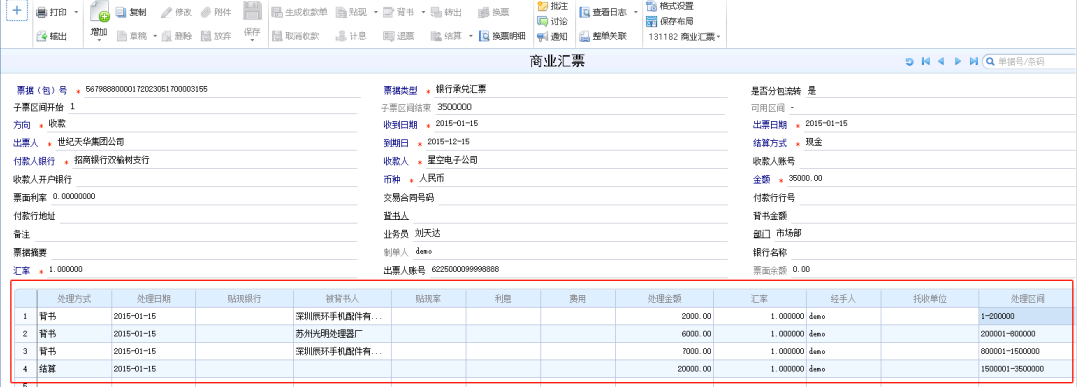Screen dimensions: 1079x387
Task: Expand the 增加 dropdown arrow
Action: pyautogui.click(x=99, y=41)
